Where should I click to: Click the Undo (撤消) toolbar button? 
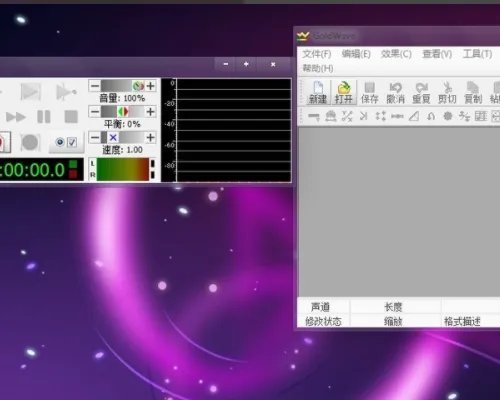pyautogui.click(x=395, y=92)
